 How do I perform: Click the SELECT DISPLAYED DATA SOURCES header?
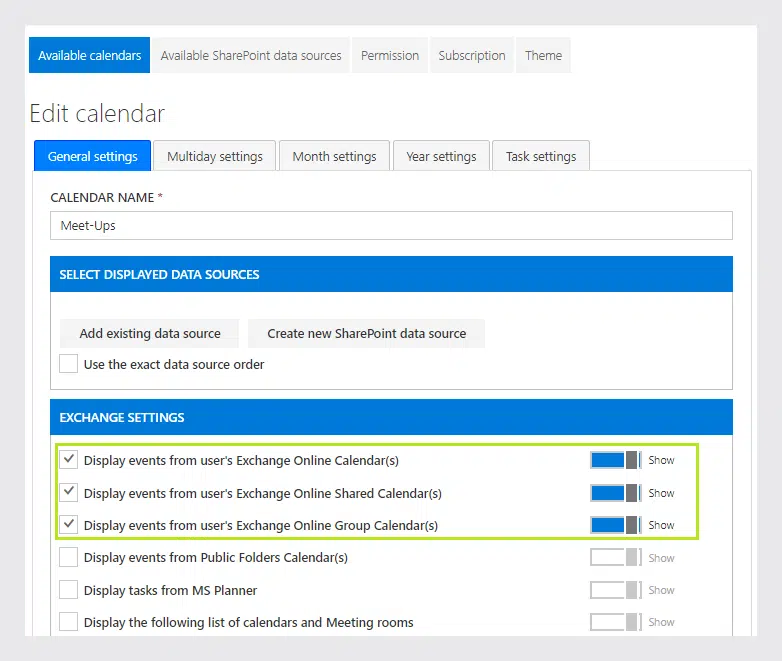pos(391,274)
